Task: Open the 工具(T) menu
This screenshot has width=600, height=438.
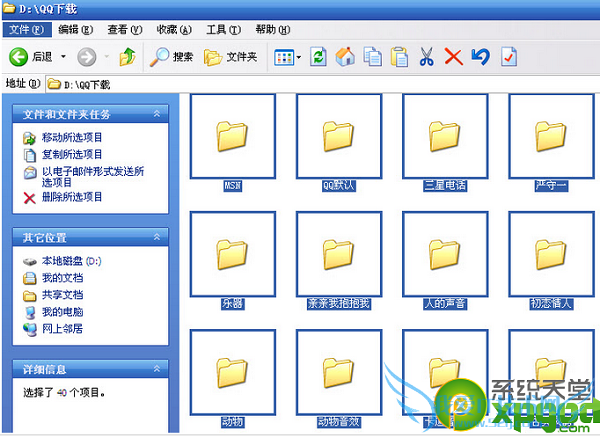Action: (223, 29)
